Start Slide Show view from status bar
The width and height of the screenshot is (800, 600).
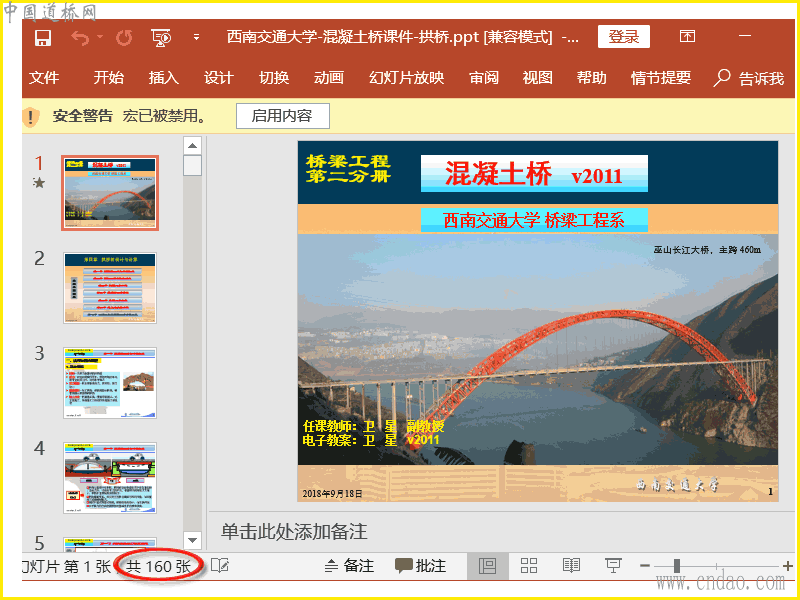pyautogui.click(x=613, y=565)
